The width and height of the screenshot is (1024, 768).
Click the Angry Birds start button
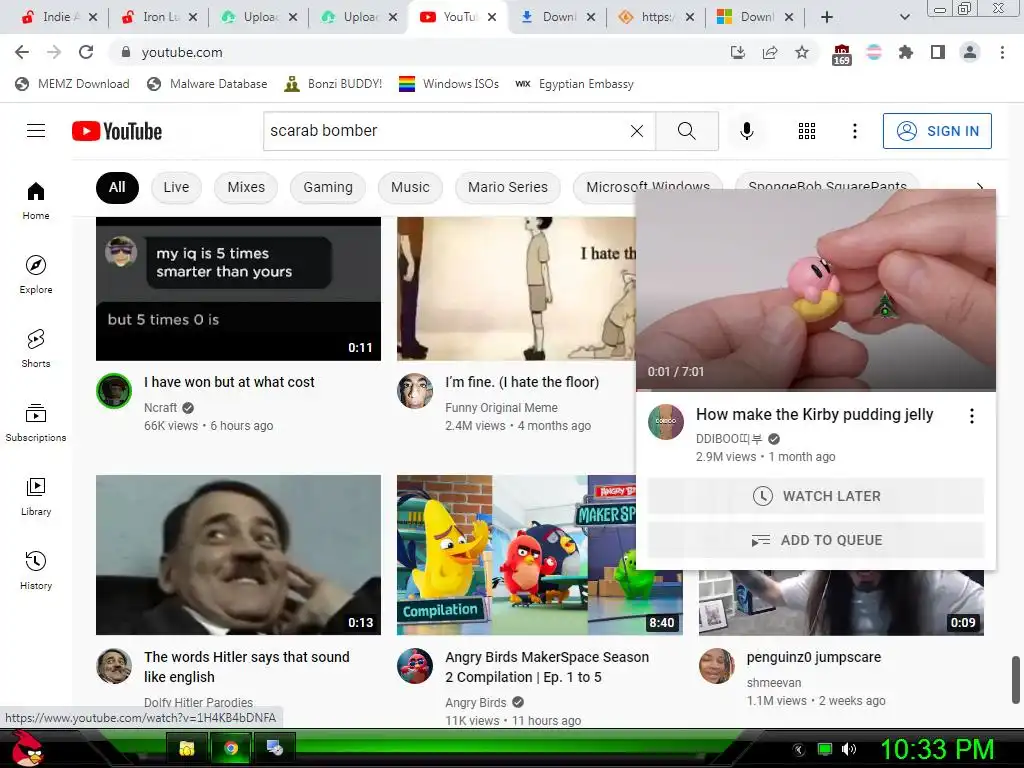[x=27, y=748]
